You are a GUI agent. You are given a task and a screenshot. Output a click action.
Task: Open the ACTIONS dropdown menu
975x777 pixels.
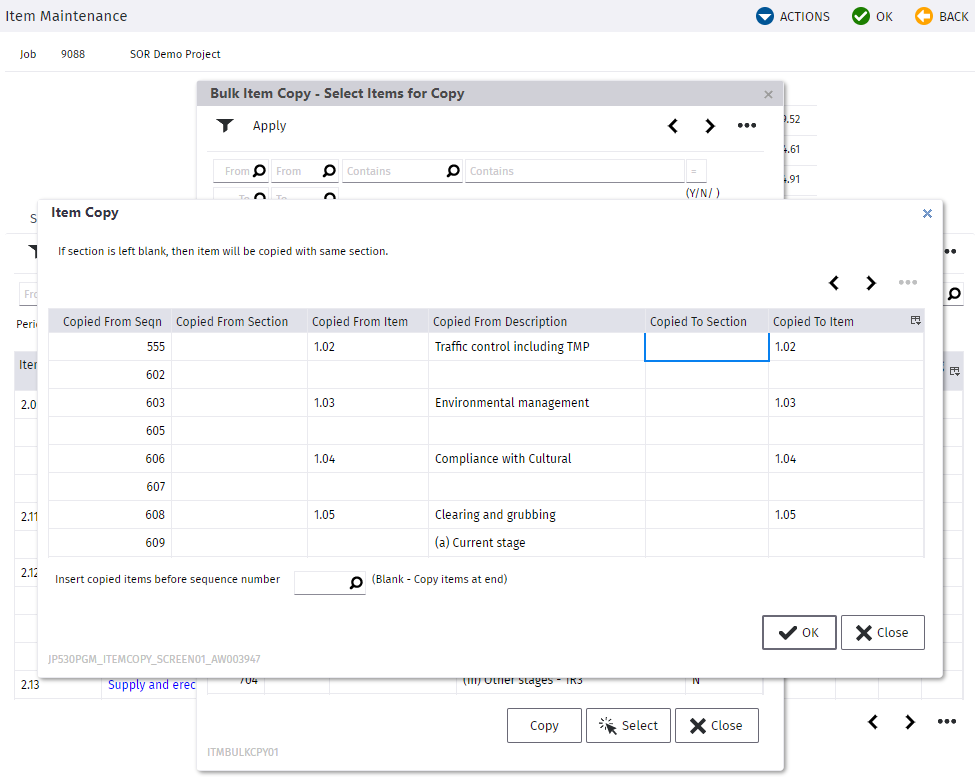pyautogui.click(x=792, y=16)
